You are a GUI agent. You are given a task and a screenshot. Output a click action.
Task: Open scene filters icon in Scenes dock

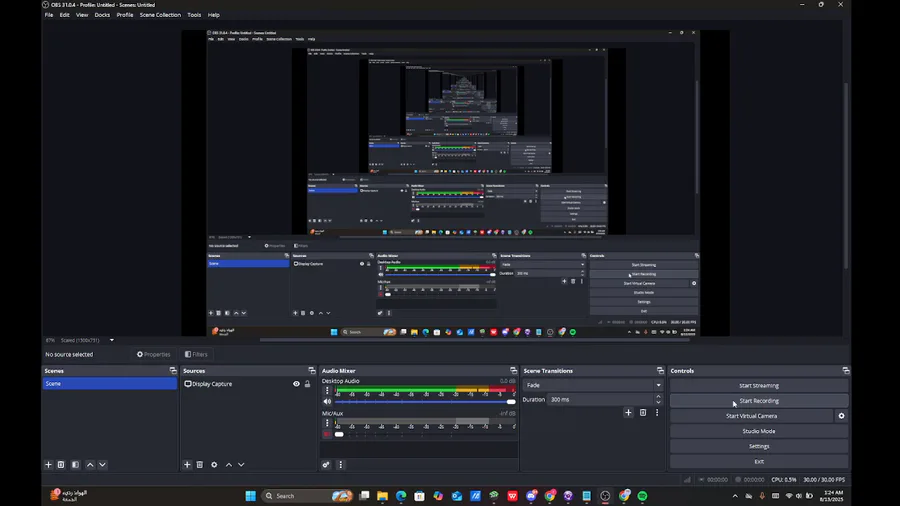point(75,465)
